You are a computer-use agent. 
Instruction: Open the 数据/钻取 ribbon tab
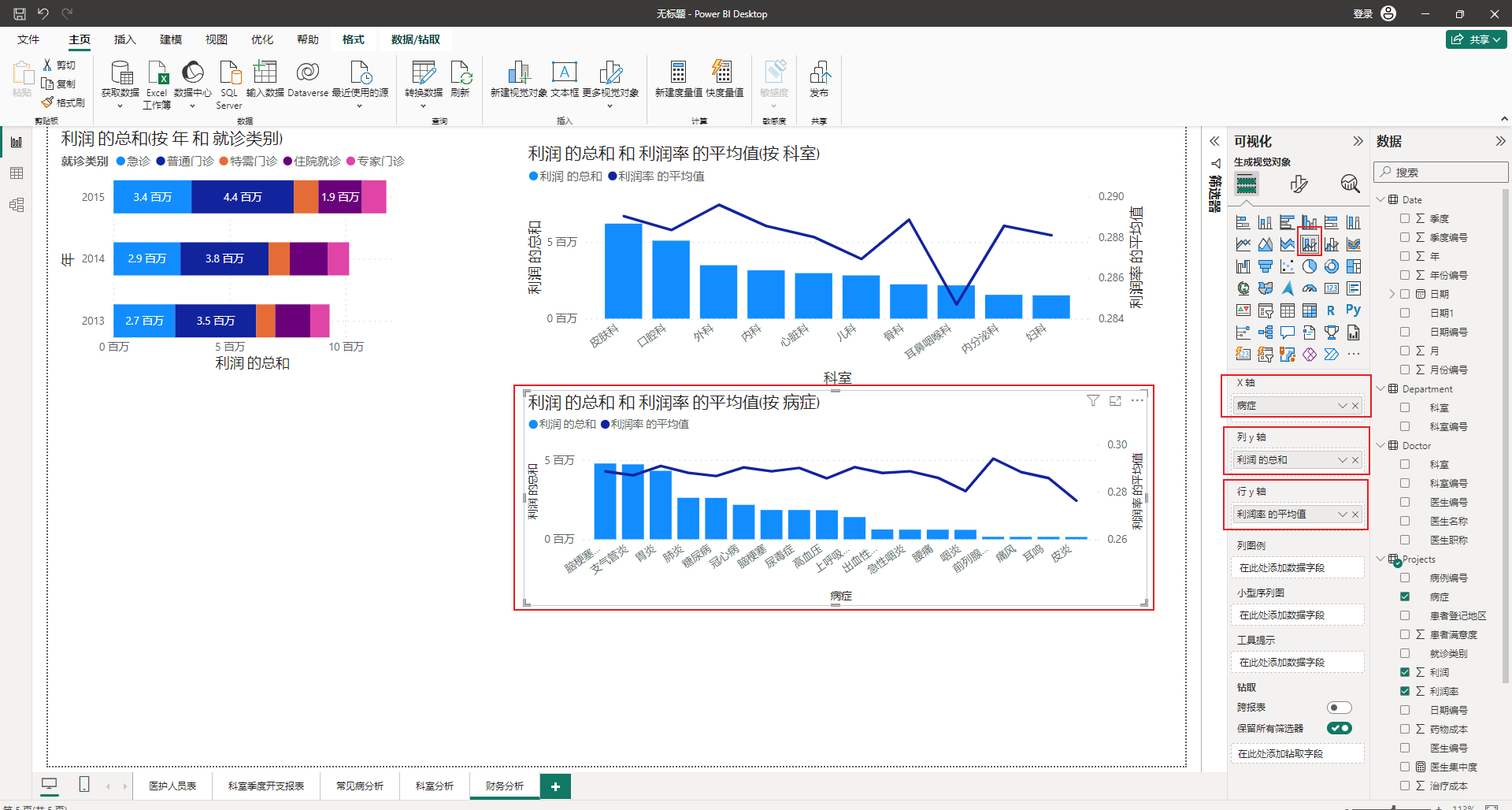pos(416,39)
